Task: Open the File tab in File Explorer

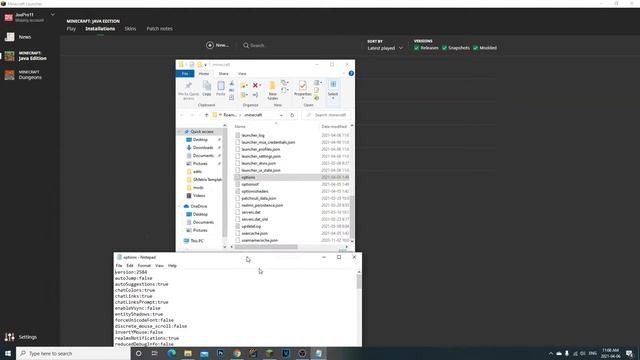Action: point(185,73)
